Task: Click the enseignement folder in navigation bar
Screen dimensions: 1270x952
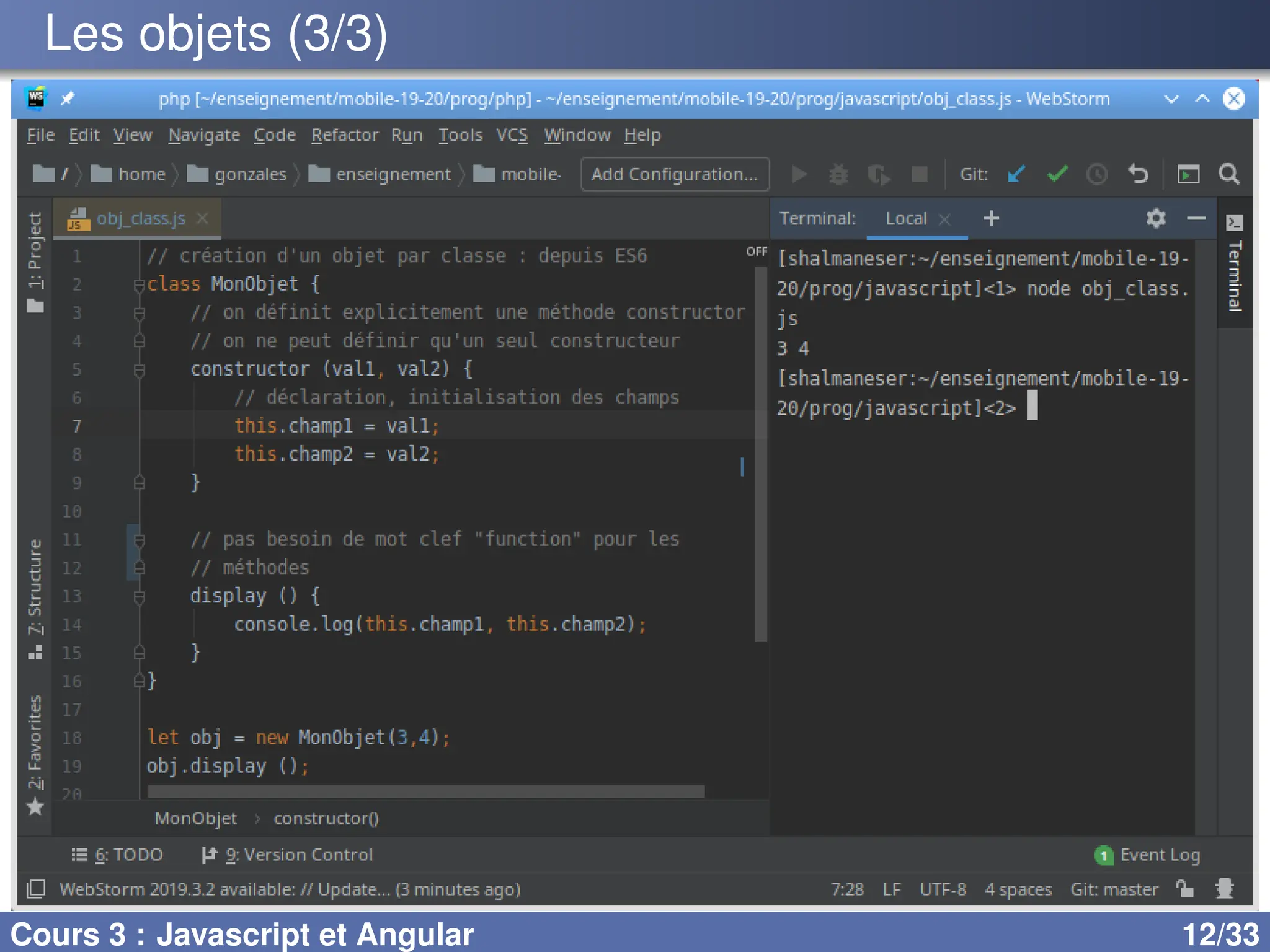Action: [380, 175]
